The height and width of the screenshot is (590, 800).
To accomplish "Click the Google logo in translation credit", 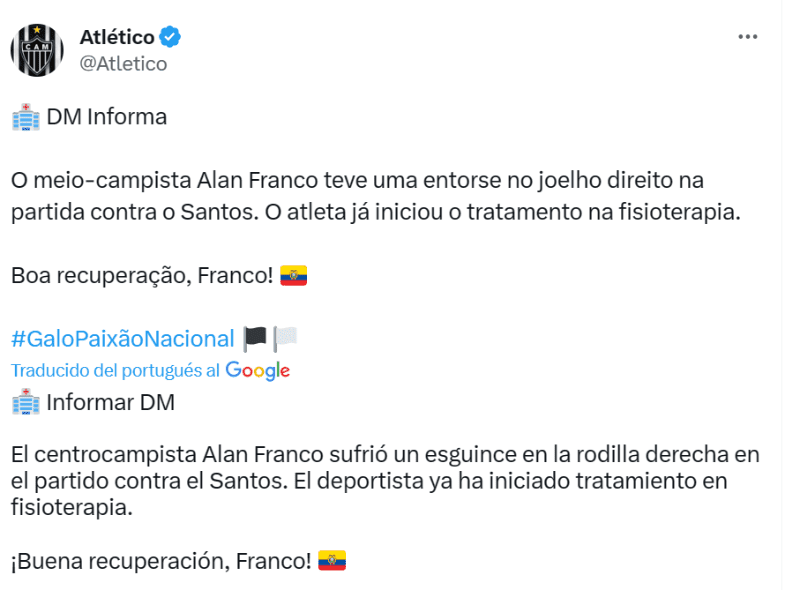I will tap(258, 370).
